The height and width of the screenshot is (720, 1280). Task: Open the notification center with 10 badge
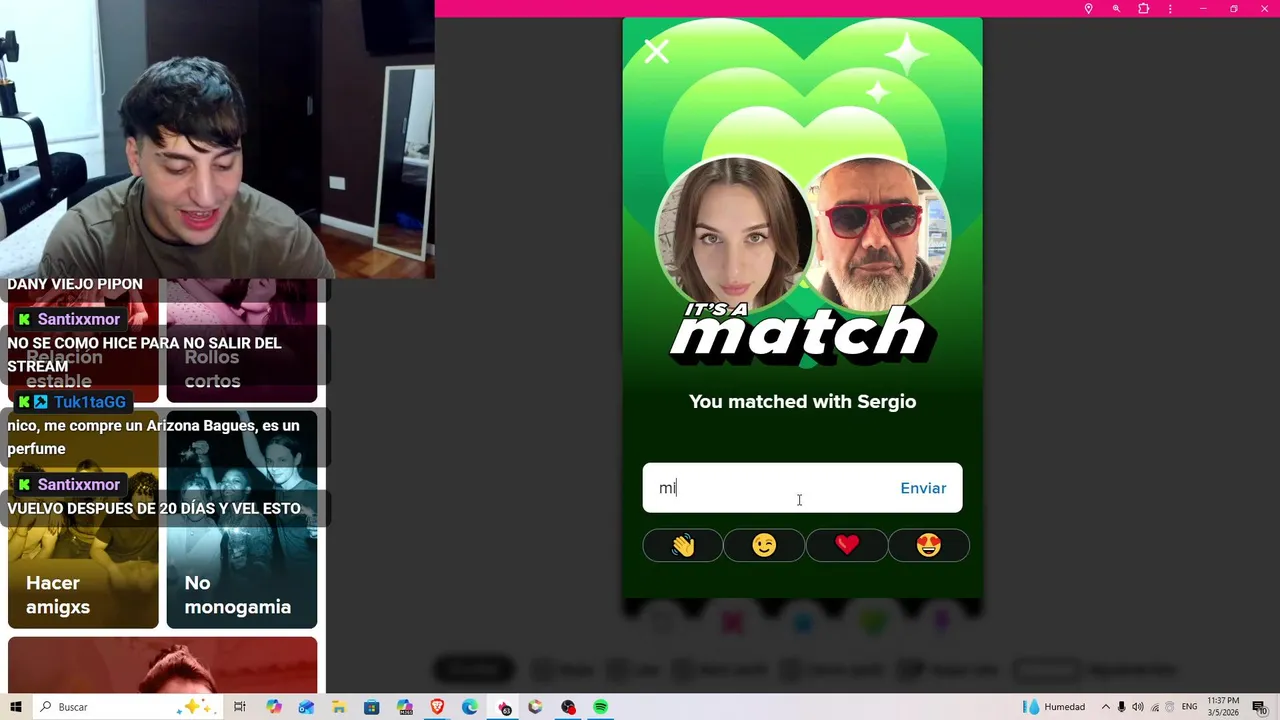coord(1259,707)
